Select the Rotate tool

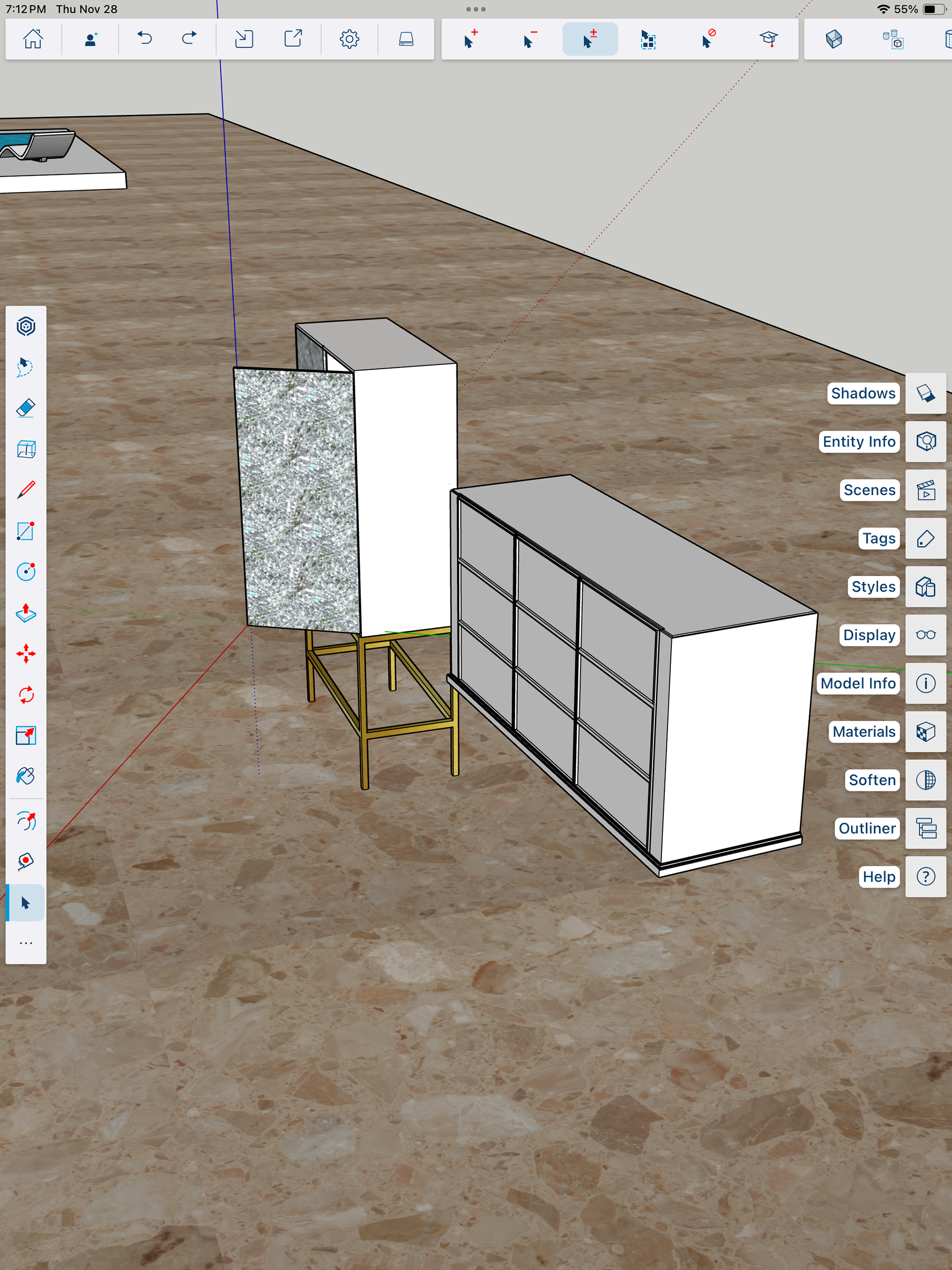click(x=26, y=695)
